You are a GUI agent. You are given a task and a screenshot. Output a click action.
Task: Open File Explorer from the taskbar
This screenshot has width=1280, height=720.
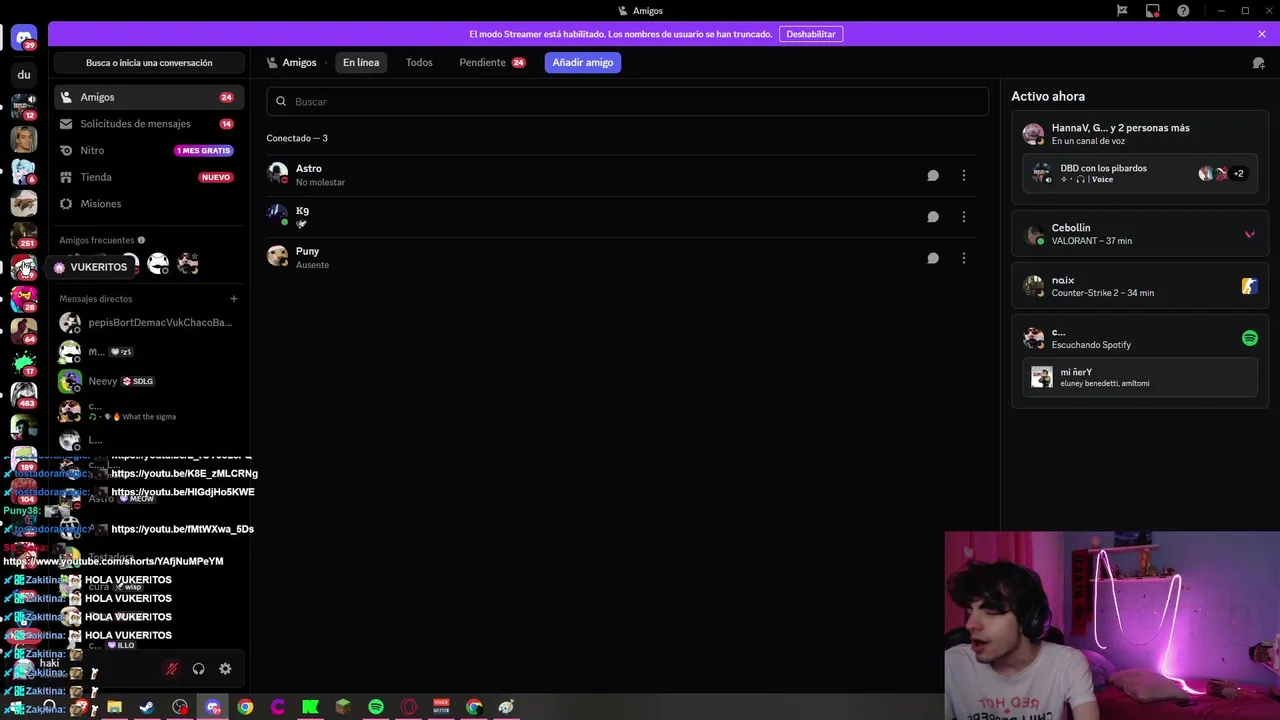click(114, 707)
